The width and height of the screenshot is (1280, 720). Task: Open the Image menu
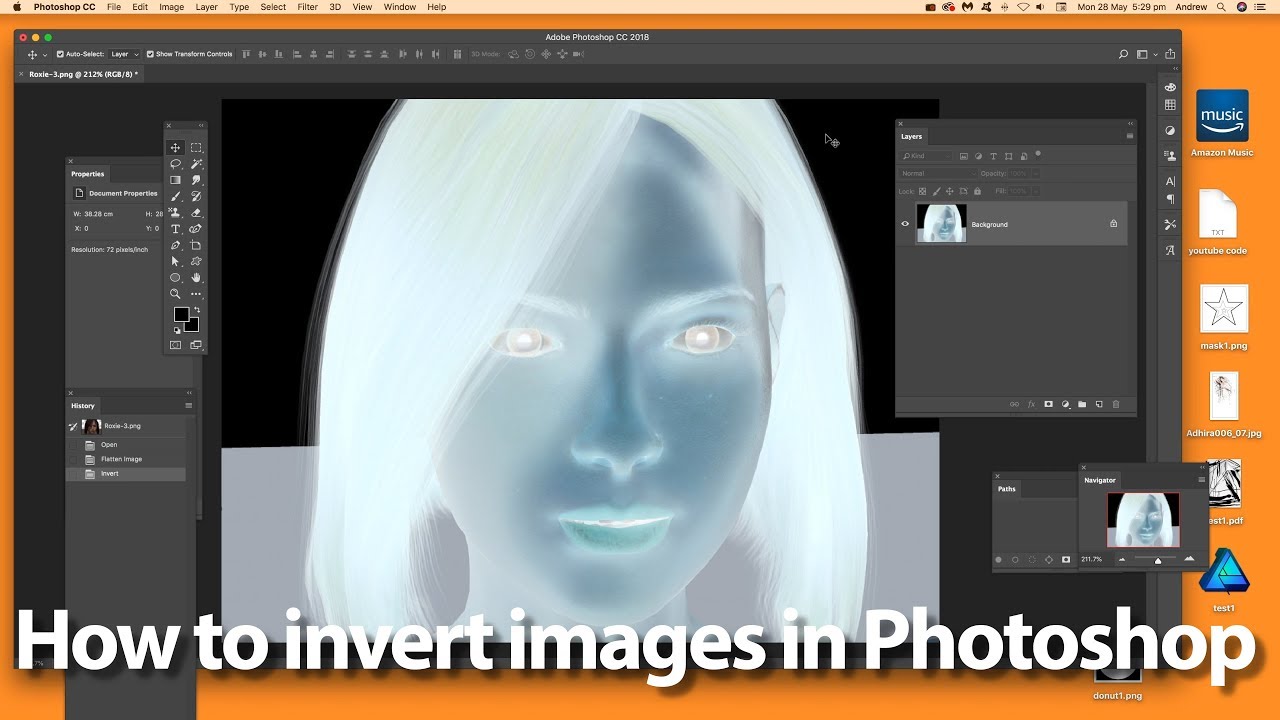[x=171, y=7]
